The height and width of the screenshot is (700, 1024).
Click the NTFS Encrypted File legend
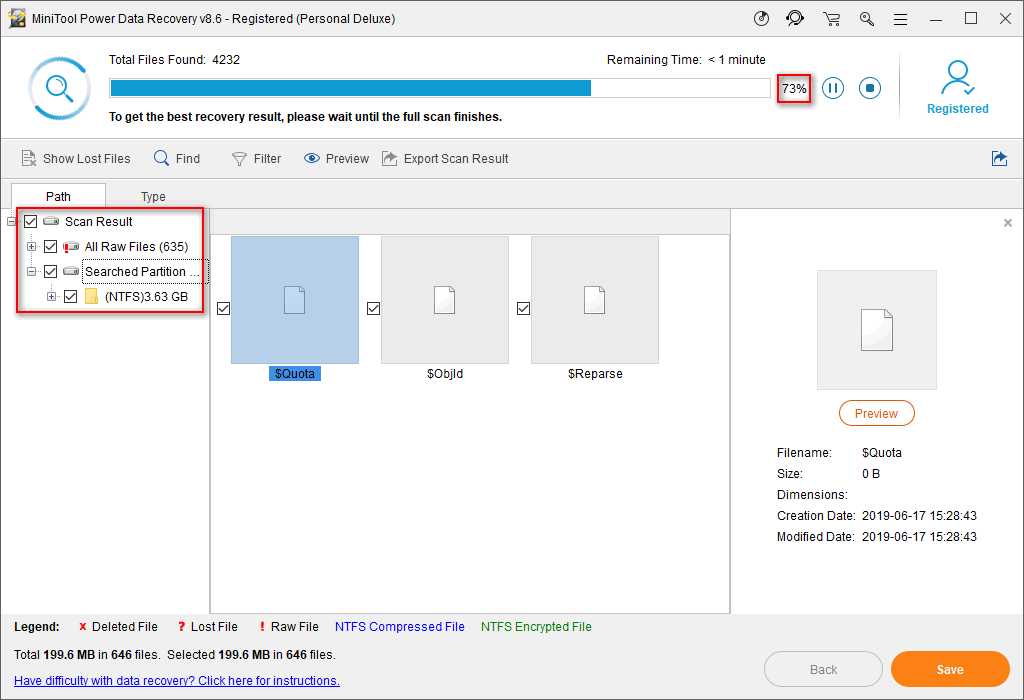(536, 626)
